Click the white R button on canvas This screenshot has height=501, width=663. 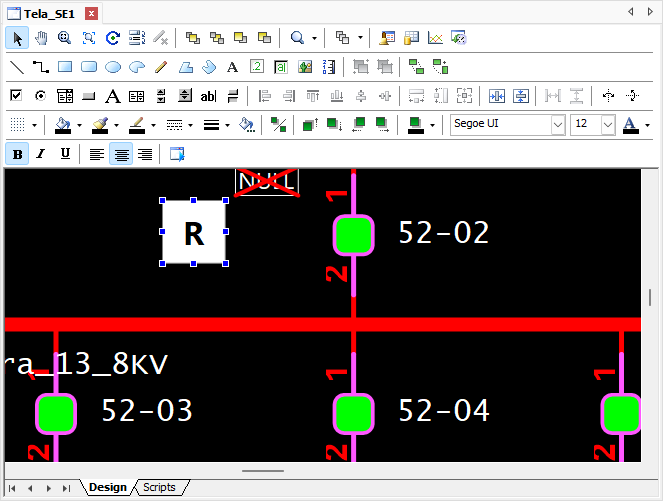(194, 233)
